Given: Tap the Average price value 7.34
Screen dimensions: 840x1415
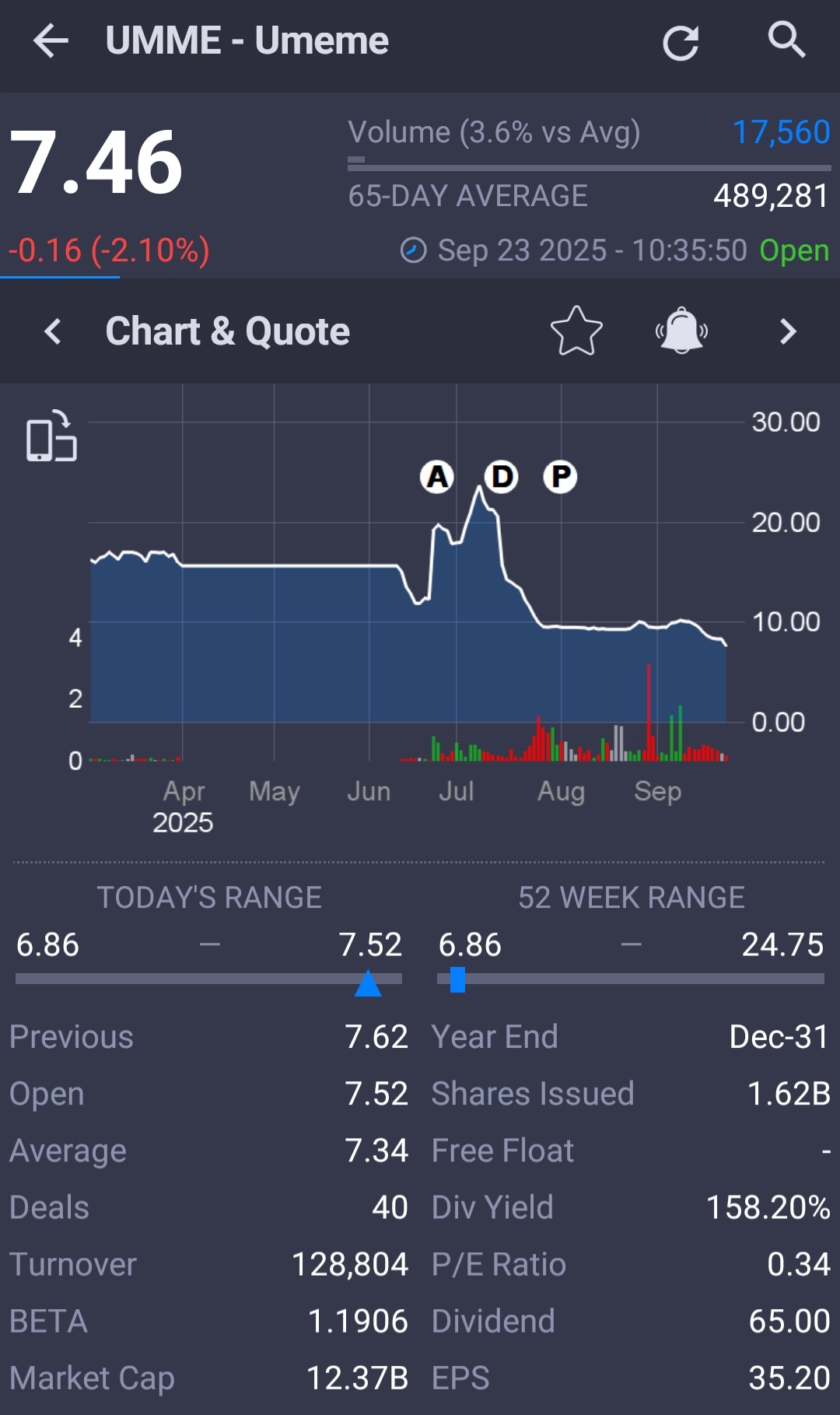Looking at the screenshot, I should pos(376,1151).
